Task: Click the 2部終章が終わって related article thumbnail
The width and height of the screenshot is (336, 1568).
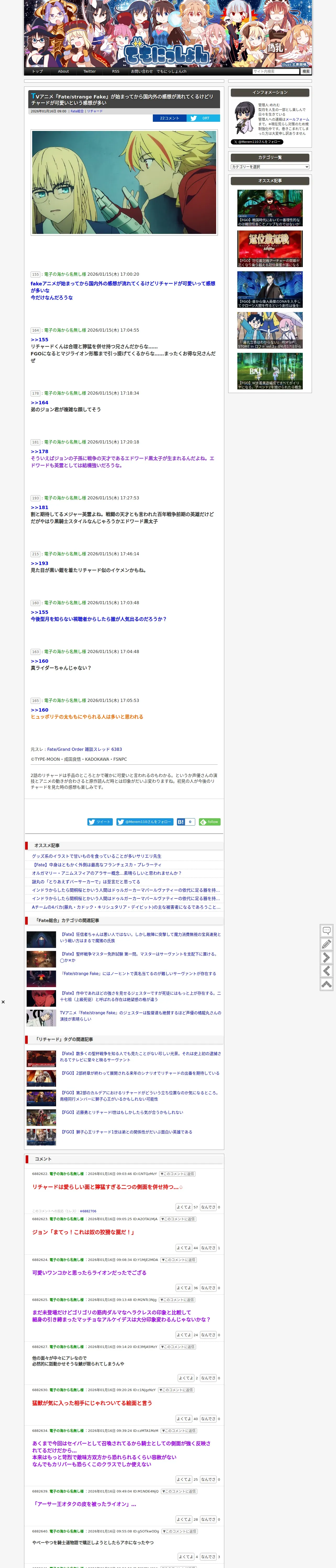Action: pyautogui.click(x=41, y=1079)
